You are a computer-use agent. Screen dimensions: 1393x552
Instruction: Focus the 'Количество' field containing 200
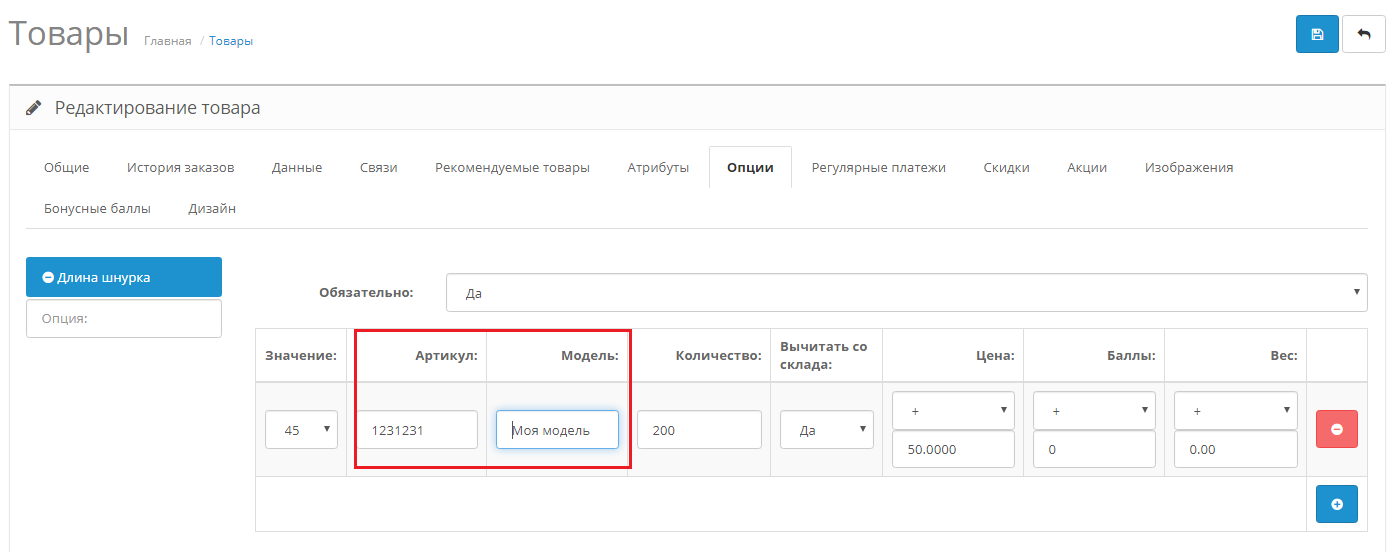pyautogui.click(x=698, y=430)
